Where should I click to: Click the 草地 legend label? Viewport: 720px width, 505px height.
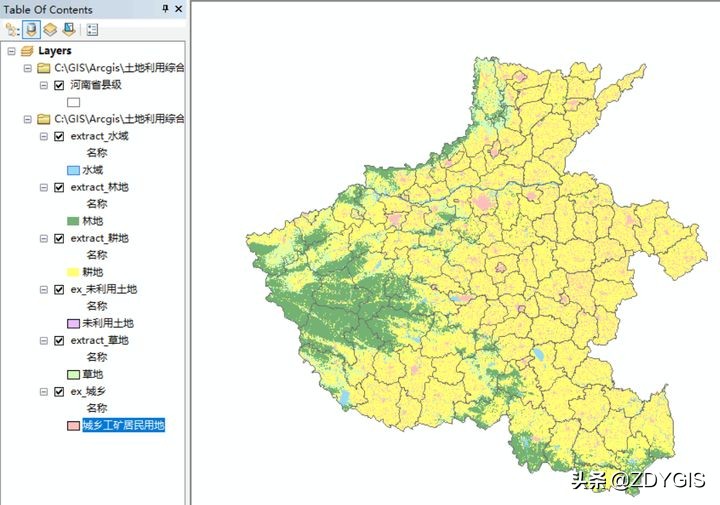(93, 375)
